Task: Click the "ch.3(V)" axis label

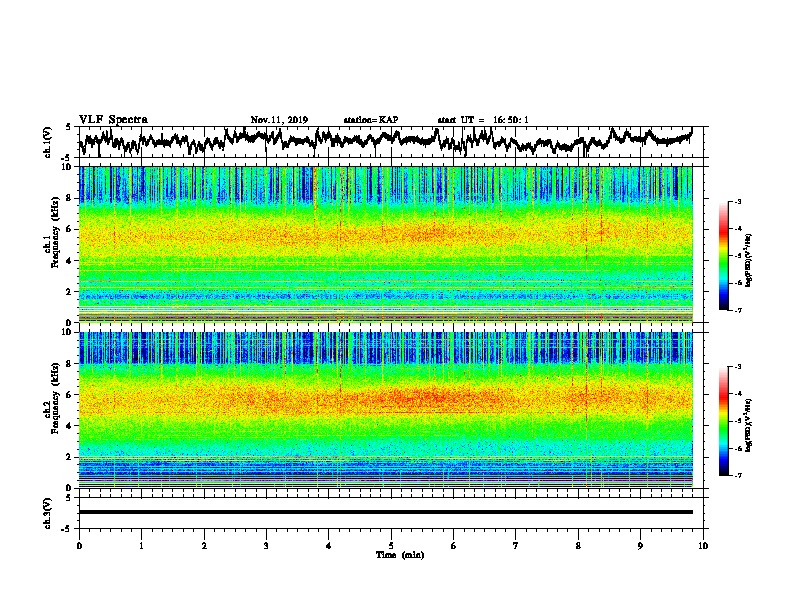Action: coord(48,513)
